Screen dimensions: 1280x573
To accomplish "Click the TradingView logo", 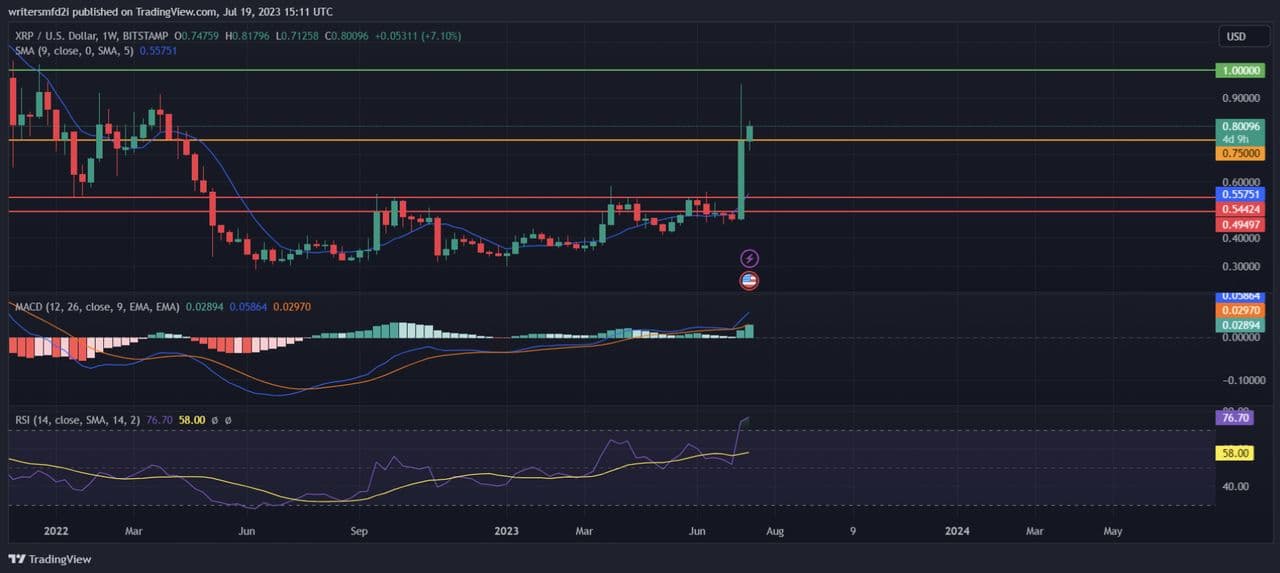I will [50, 559].
